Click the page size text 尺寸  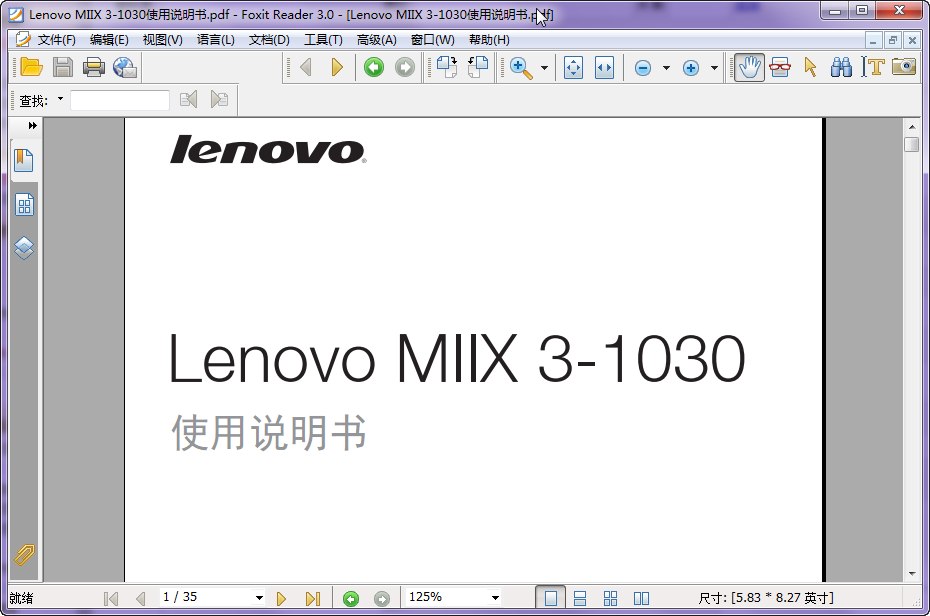pyautogui.click(x=766, y=598)
